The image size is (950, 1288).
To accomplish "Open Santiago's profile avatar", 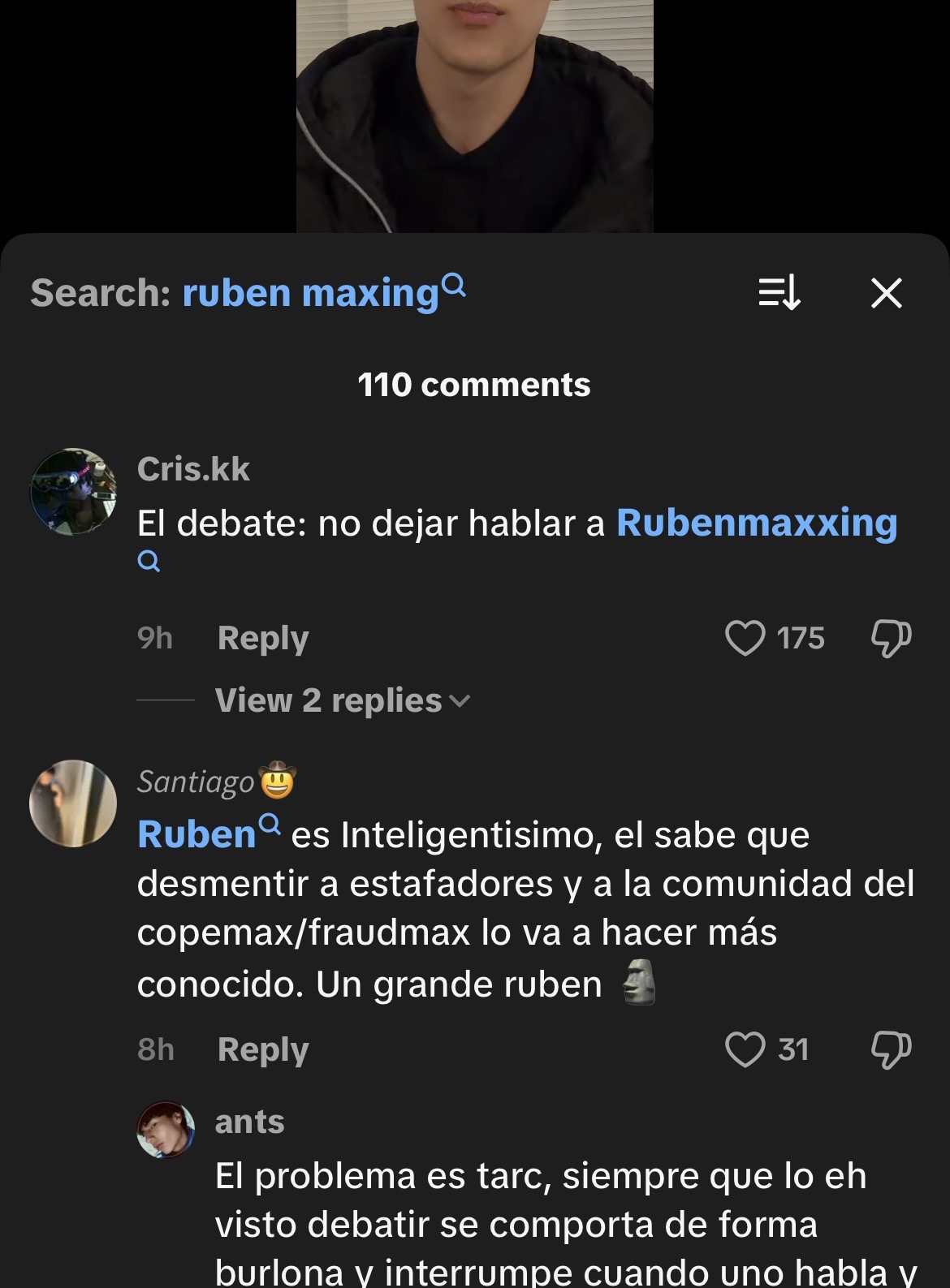I will pos(73,803).
